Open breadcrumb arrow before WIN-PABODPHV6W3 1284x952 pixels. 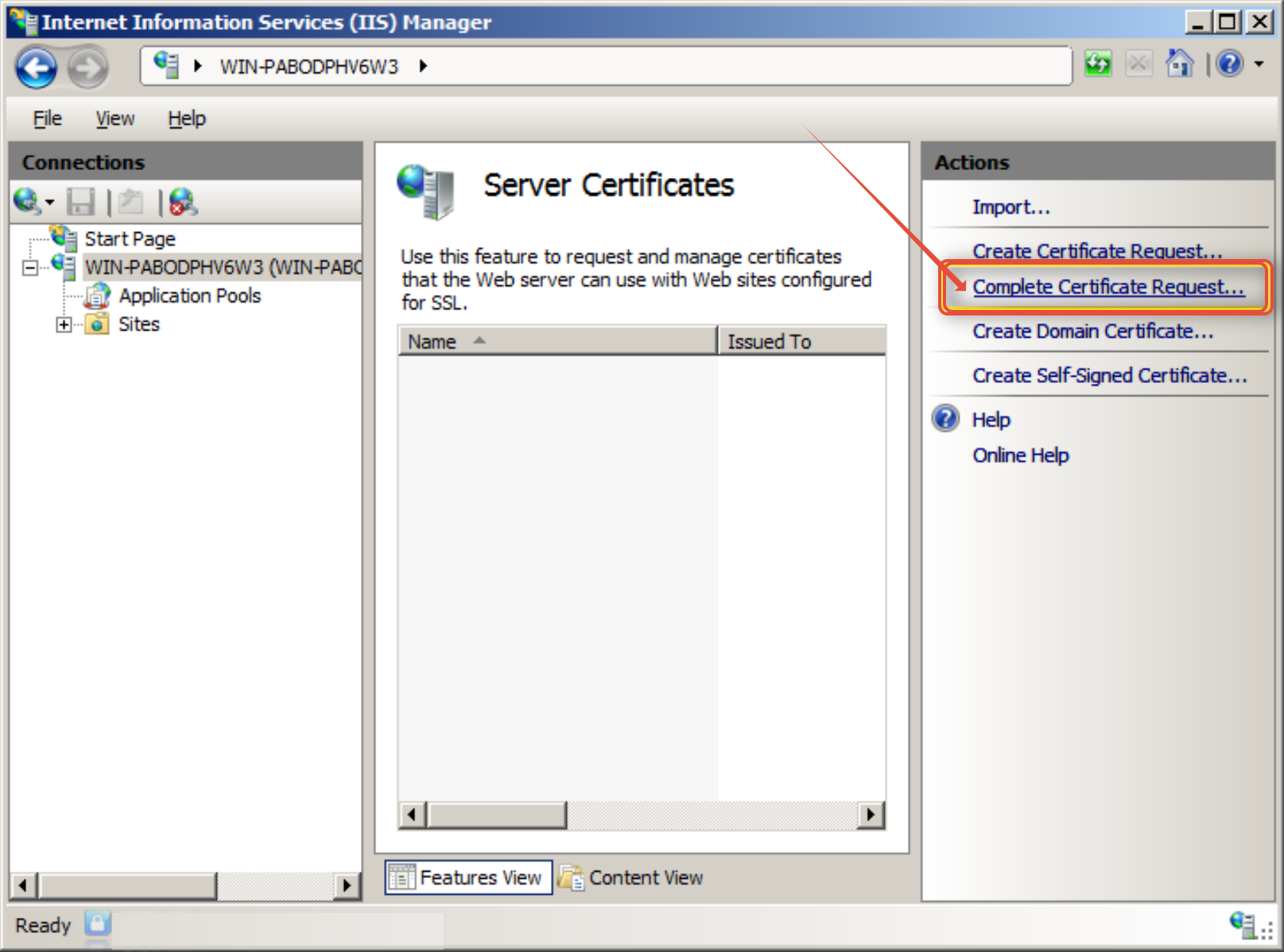click(197, 66)
